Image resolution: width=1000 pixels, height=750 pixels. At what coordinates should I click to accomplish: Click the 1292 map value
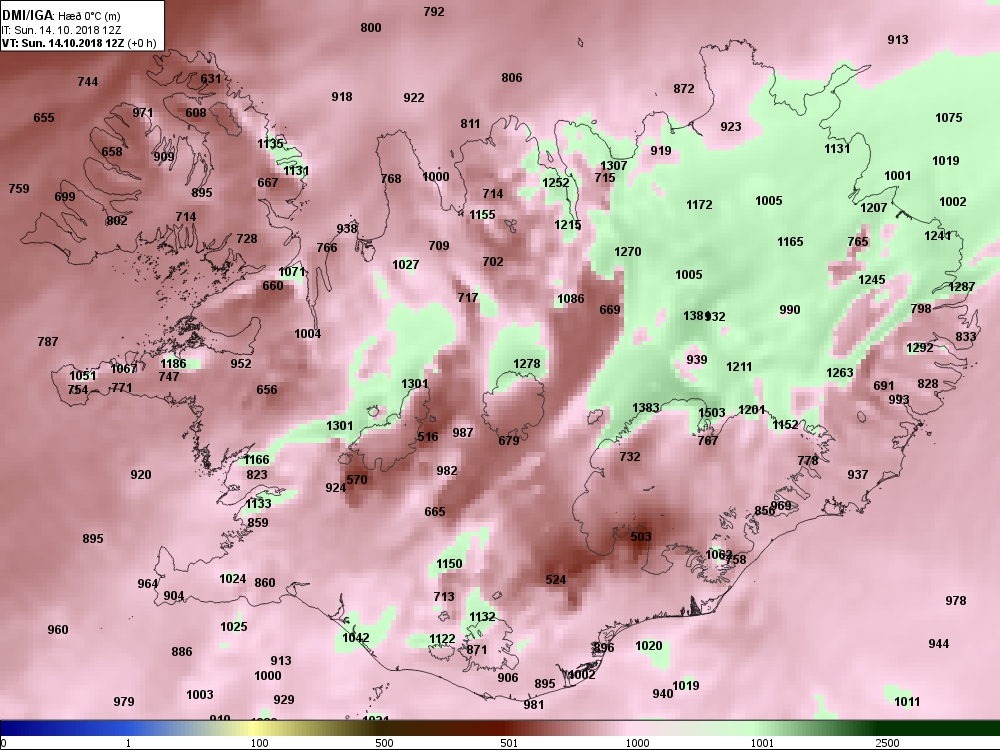(920, 348)
